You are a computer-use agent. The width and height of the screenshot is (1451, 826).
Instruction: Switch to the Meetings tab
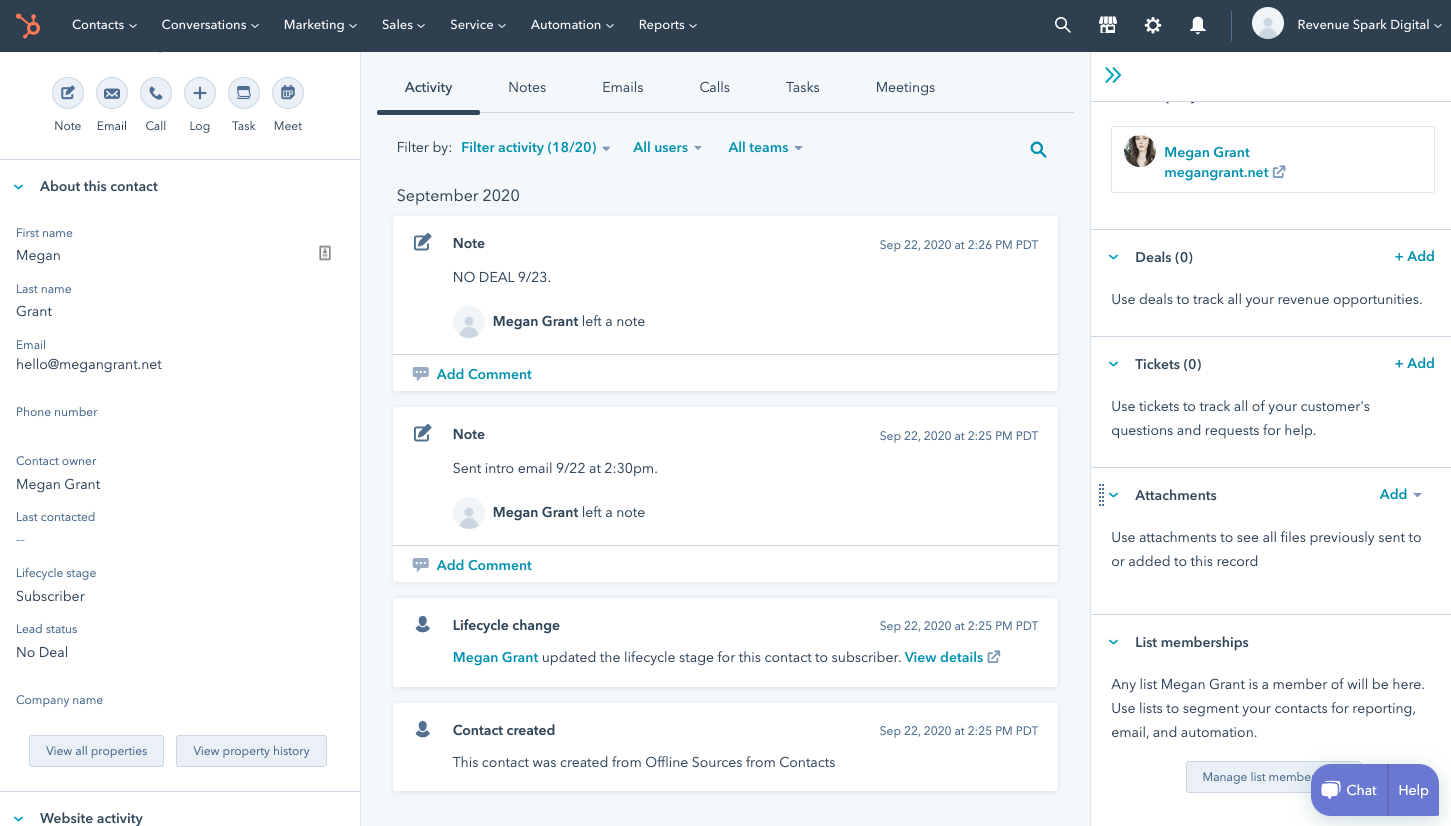[904, 87]
